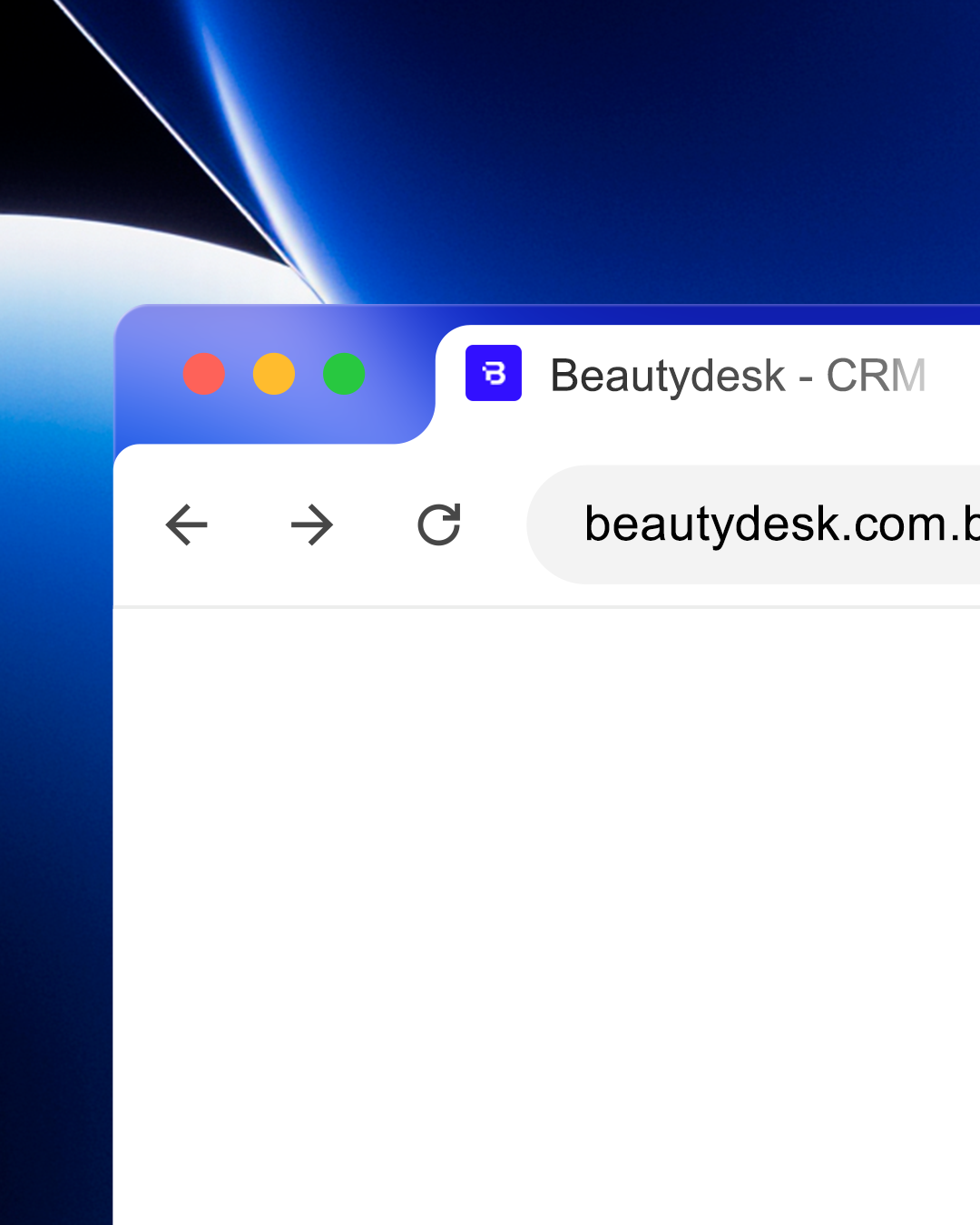The width and height of the screenshot is (980, 1225).
Task: Minimize the window with the yellow button
Action: pyautogui.click(x=274, y=374)
